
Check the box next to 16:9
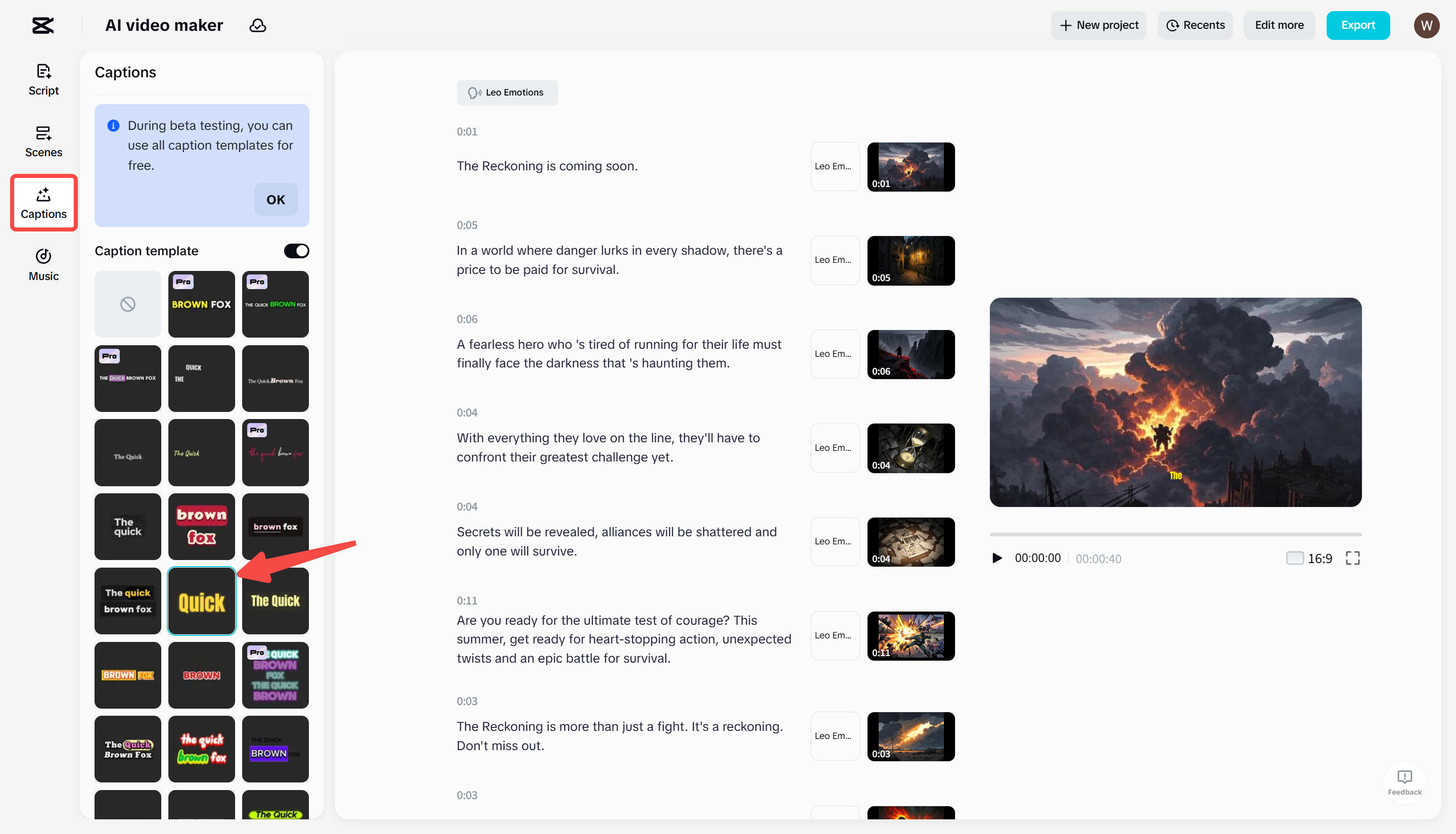(x=1295, y=558)
